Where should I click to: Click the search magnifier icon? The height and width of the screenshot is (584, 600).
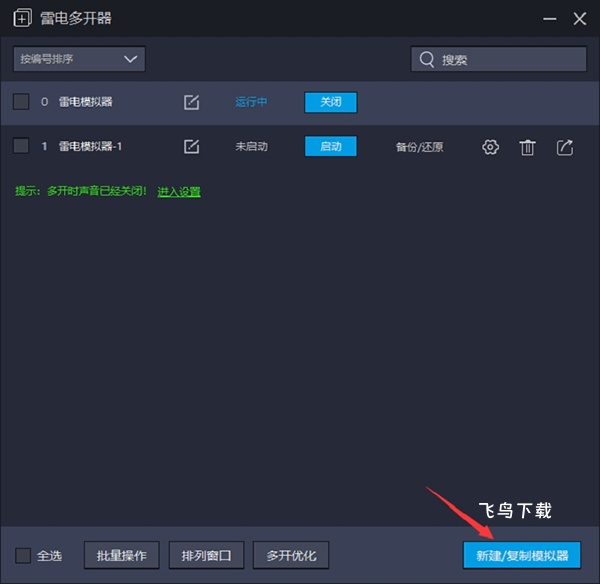pyautogui.click(x=427, y=59)
